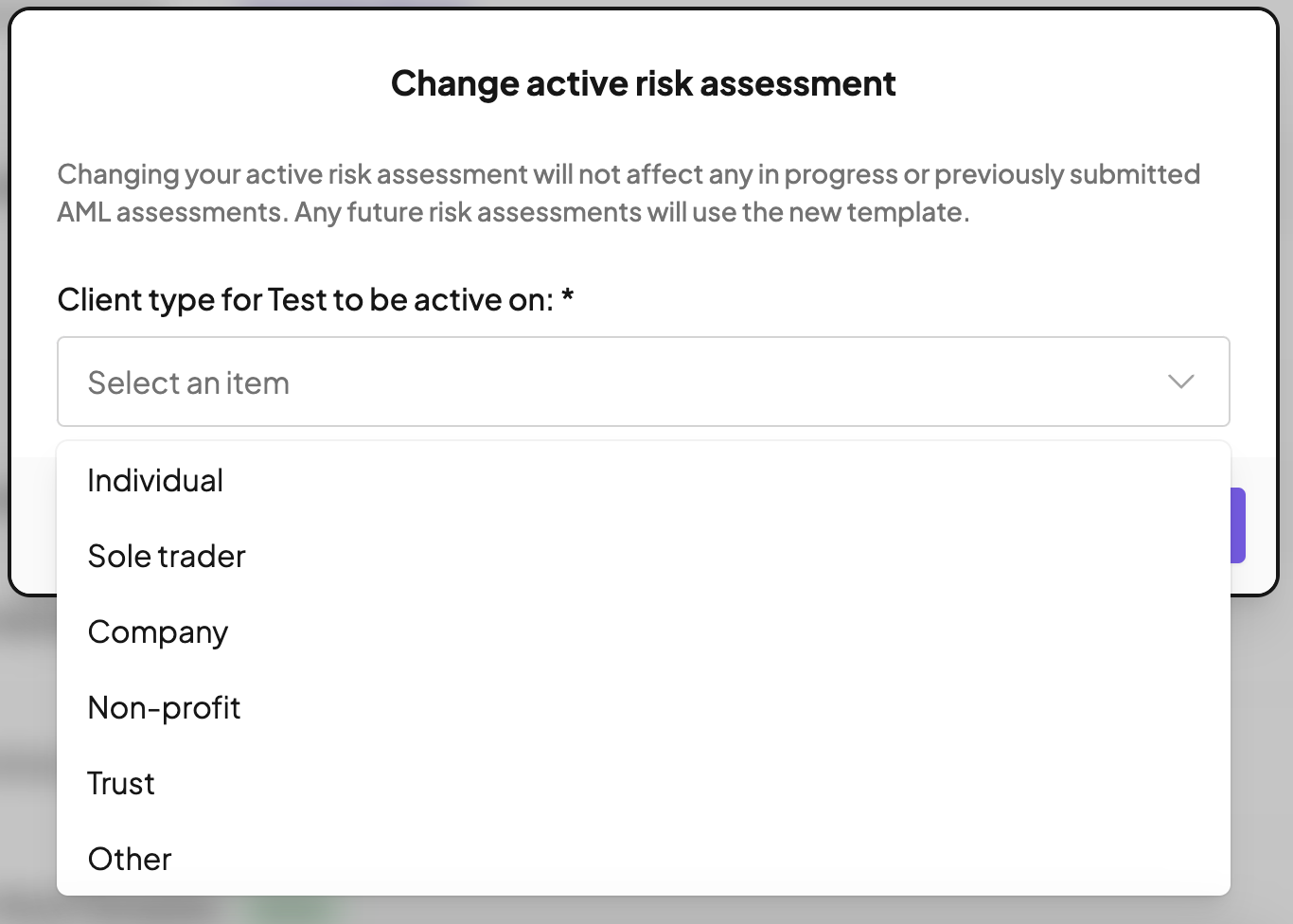This screenshot has height=924, width=1293.
Task: Click the text line starting AML assessments
Action: tap(512, 212)
